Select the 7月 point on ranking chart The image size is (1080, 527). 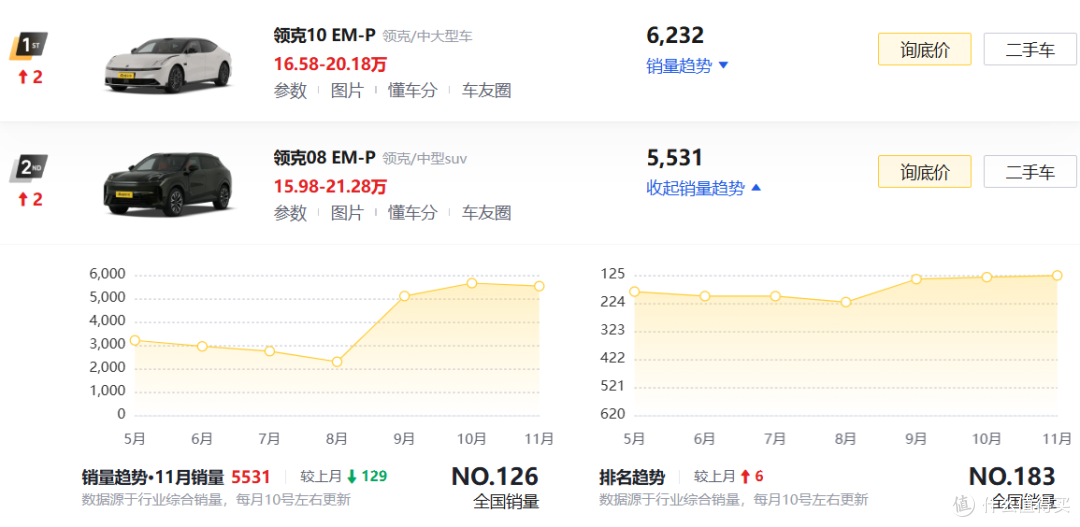coord(775,296)
